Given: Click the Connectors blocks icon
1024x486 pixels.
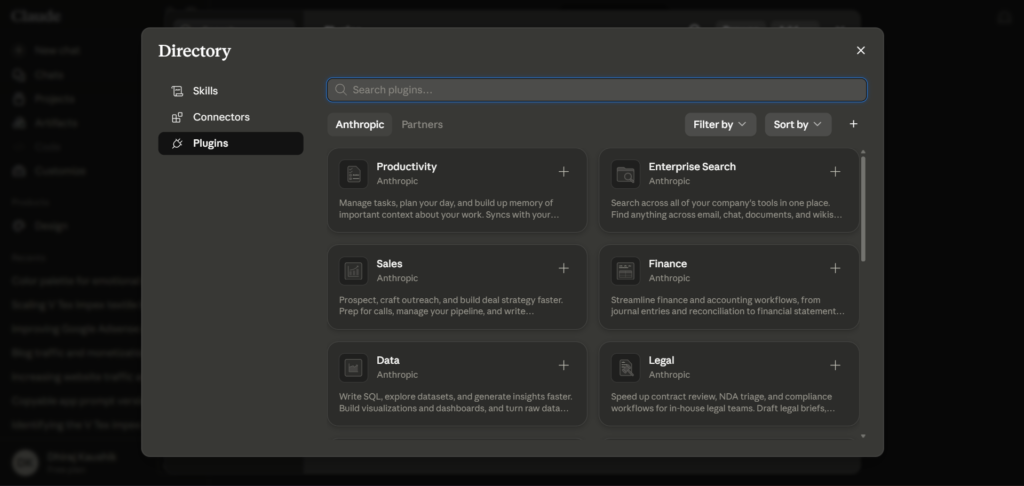Looking at the screenshot, I should 177,118.
